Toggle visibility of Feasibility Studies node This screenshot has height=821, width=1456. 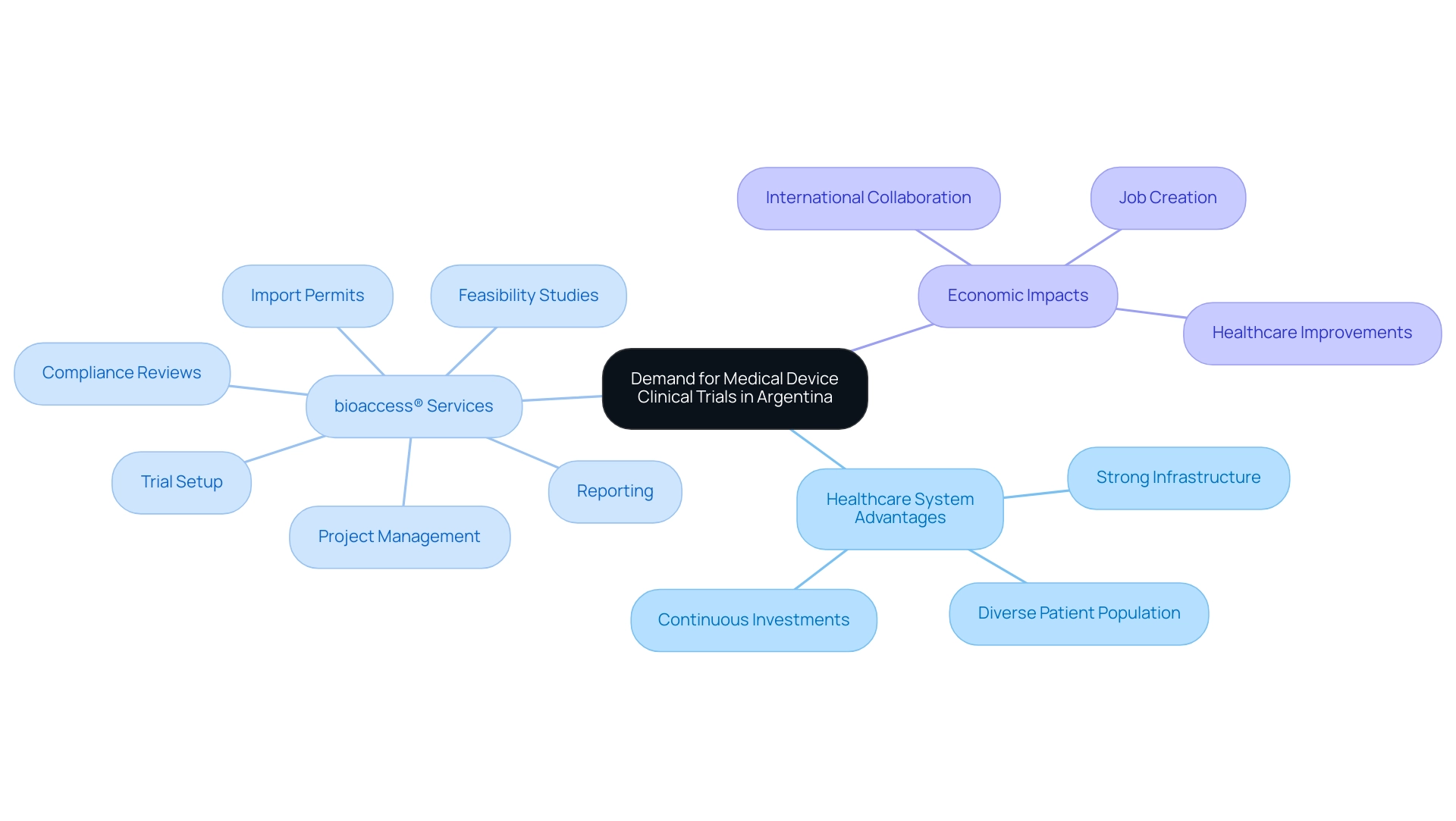click(529, 294)
